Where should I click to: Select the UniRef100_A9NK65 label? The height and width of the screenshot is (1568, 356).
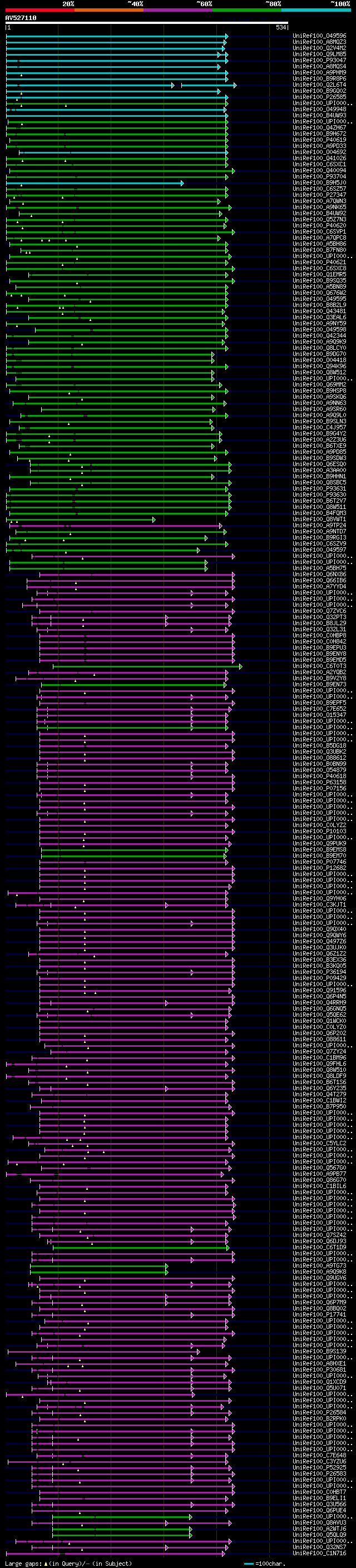pos(319,207)
